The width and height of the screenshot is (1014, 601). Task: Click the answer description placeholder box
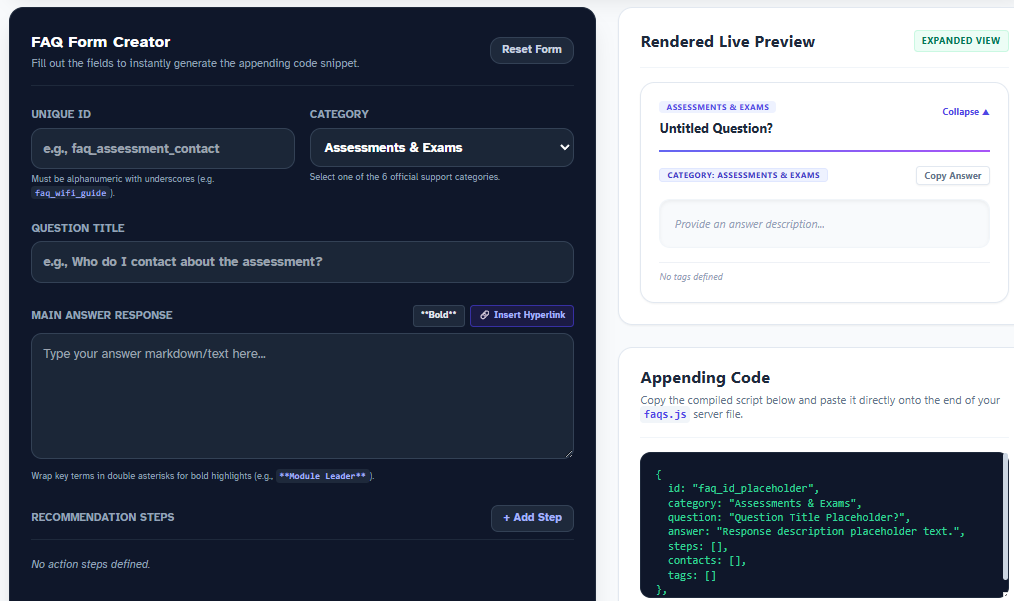[x=824, y=224]
